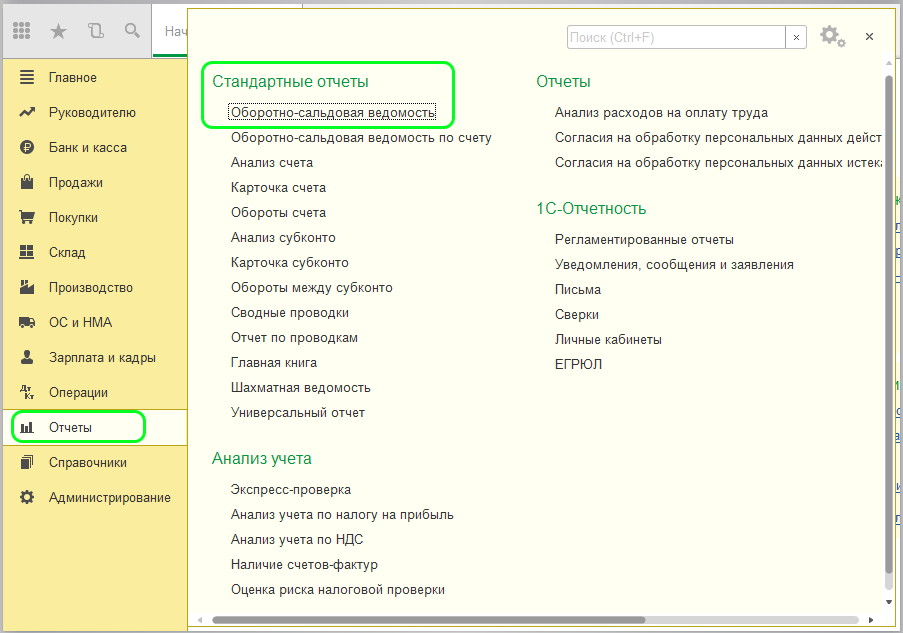Open the settings gear in menu panel
Screen dimensions: 903x633
(831, 36)
